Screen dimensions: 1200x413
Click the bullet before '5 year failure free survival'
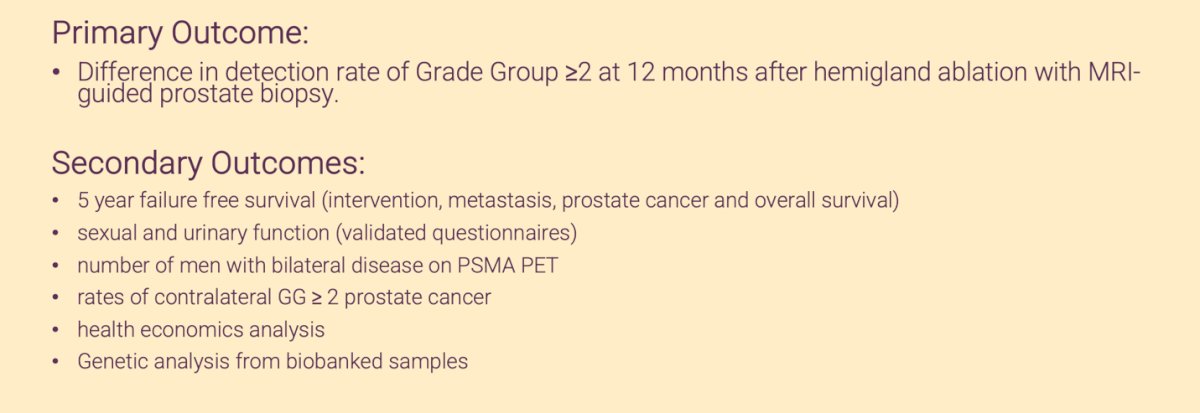pyautogui.click(x=56, y=202)
